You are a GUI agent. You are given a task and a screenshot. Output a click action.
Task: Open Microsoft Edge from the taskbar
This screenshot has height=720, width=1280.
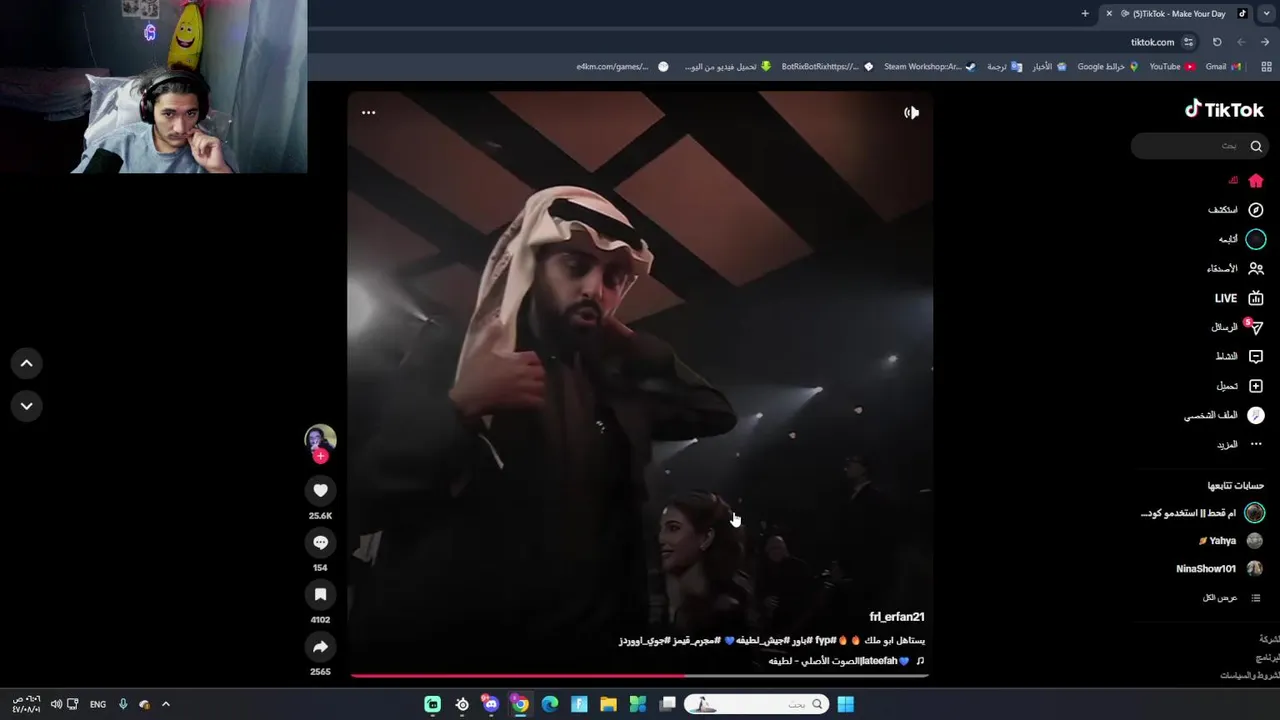549,705
